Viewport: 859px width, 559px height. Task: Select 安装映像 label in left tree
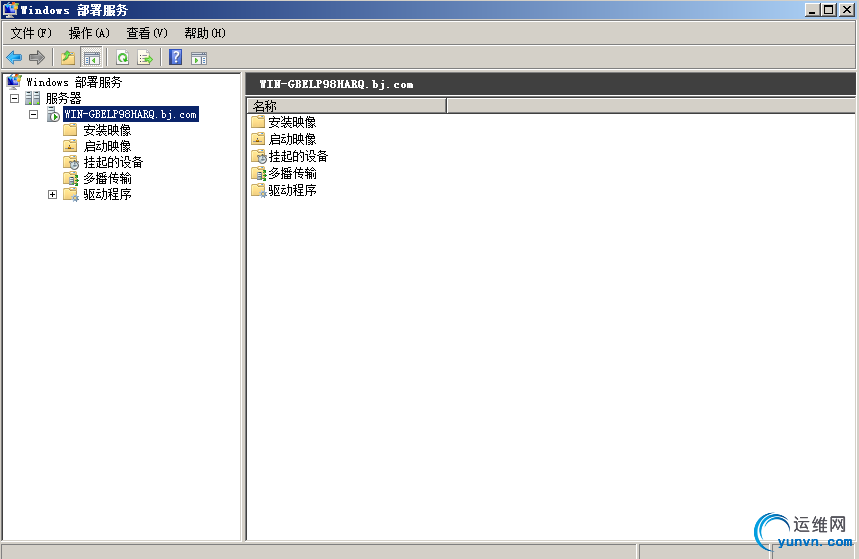point(107,130)
